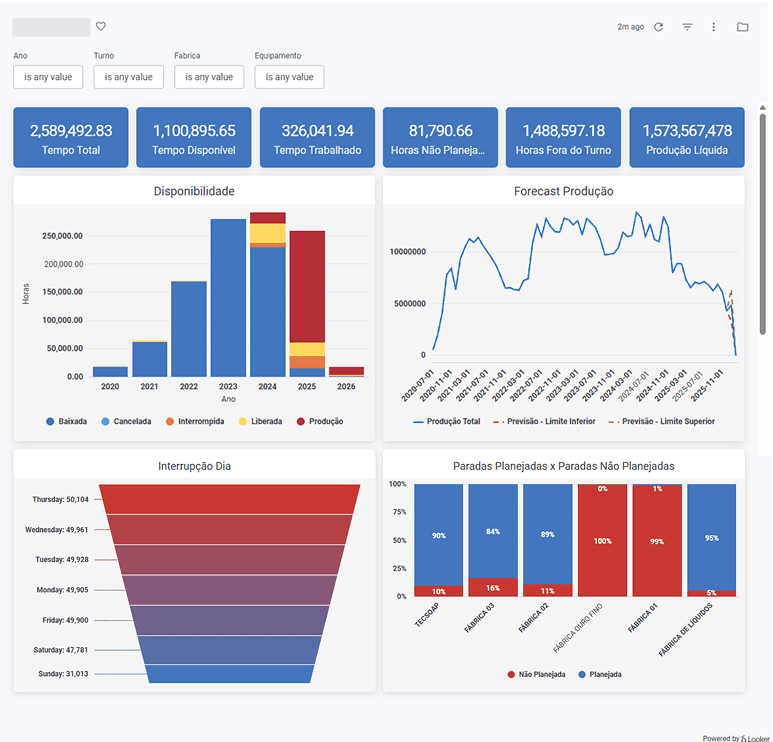Toggle the Interrompida legend series

(x=195, y=422)
